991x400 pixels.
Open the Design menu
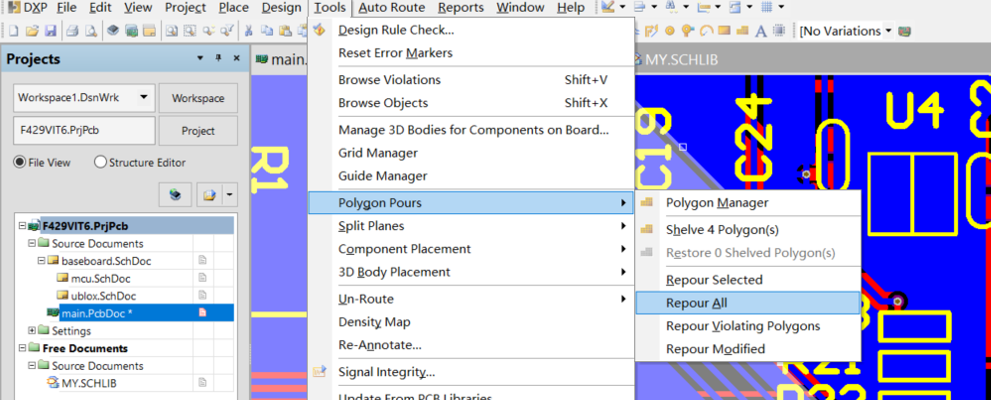coord(281,8)
